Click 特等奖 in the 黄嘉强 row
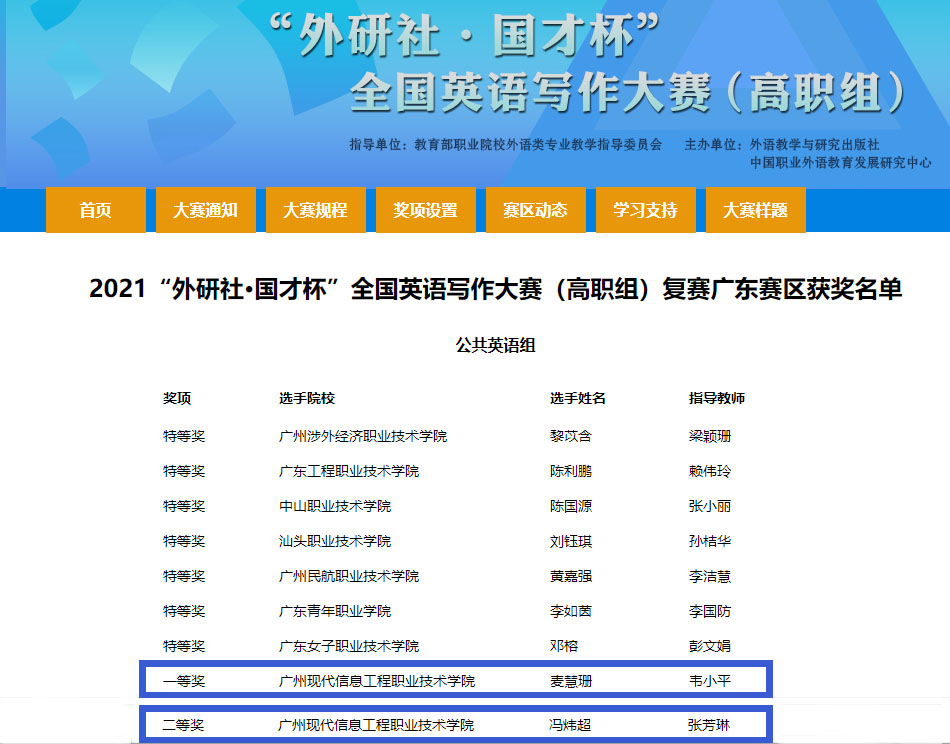Screen dimensions: 950x744 point(184,576)
